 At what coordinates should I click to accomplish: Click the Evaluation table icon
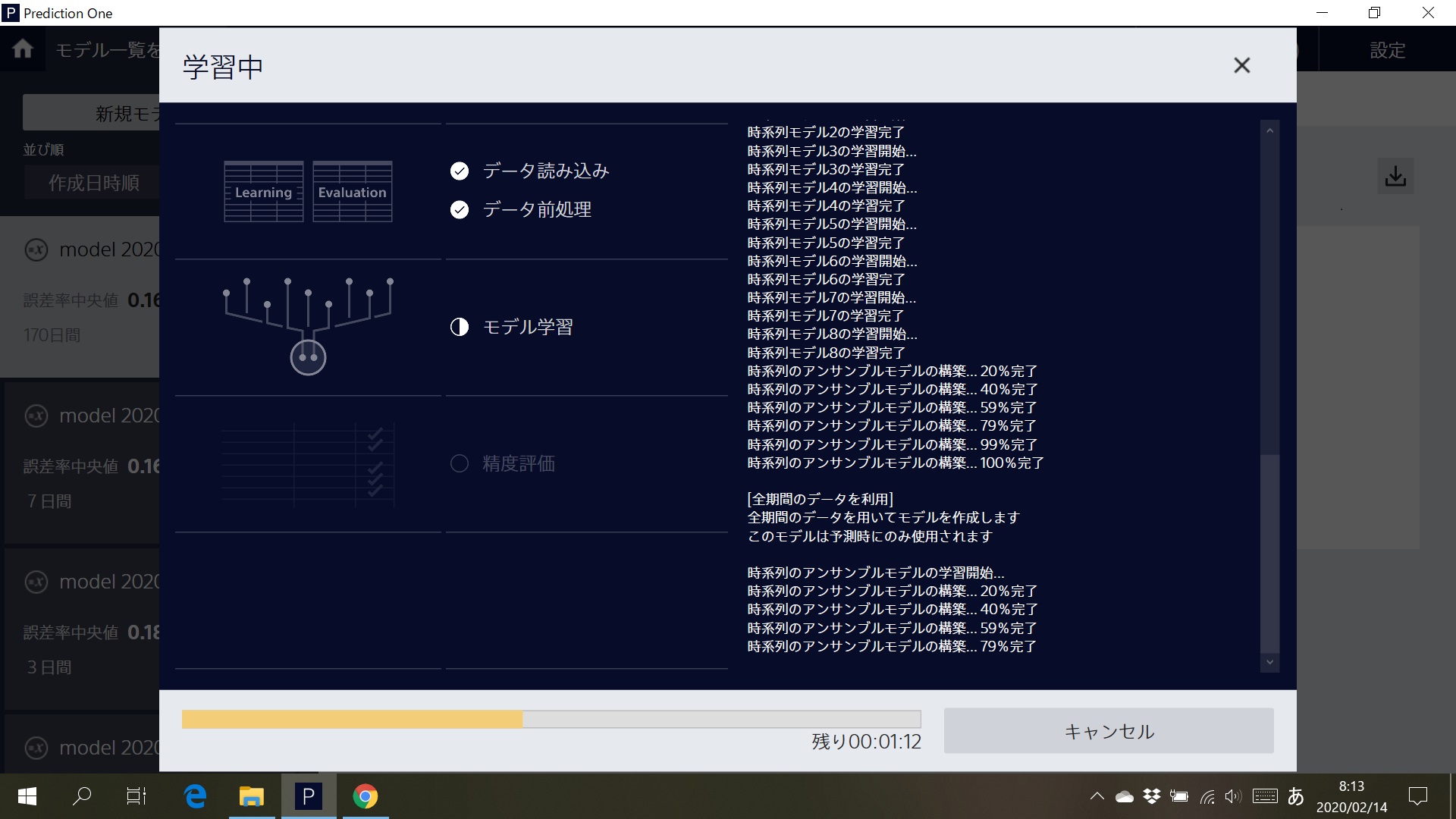(352, 192)
